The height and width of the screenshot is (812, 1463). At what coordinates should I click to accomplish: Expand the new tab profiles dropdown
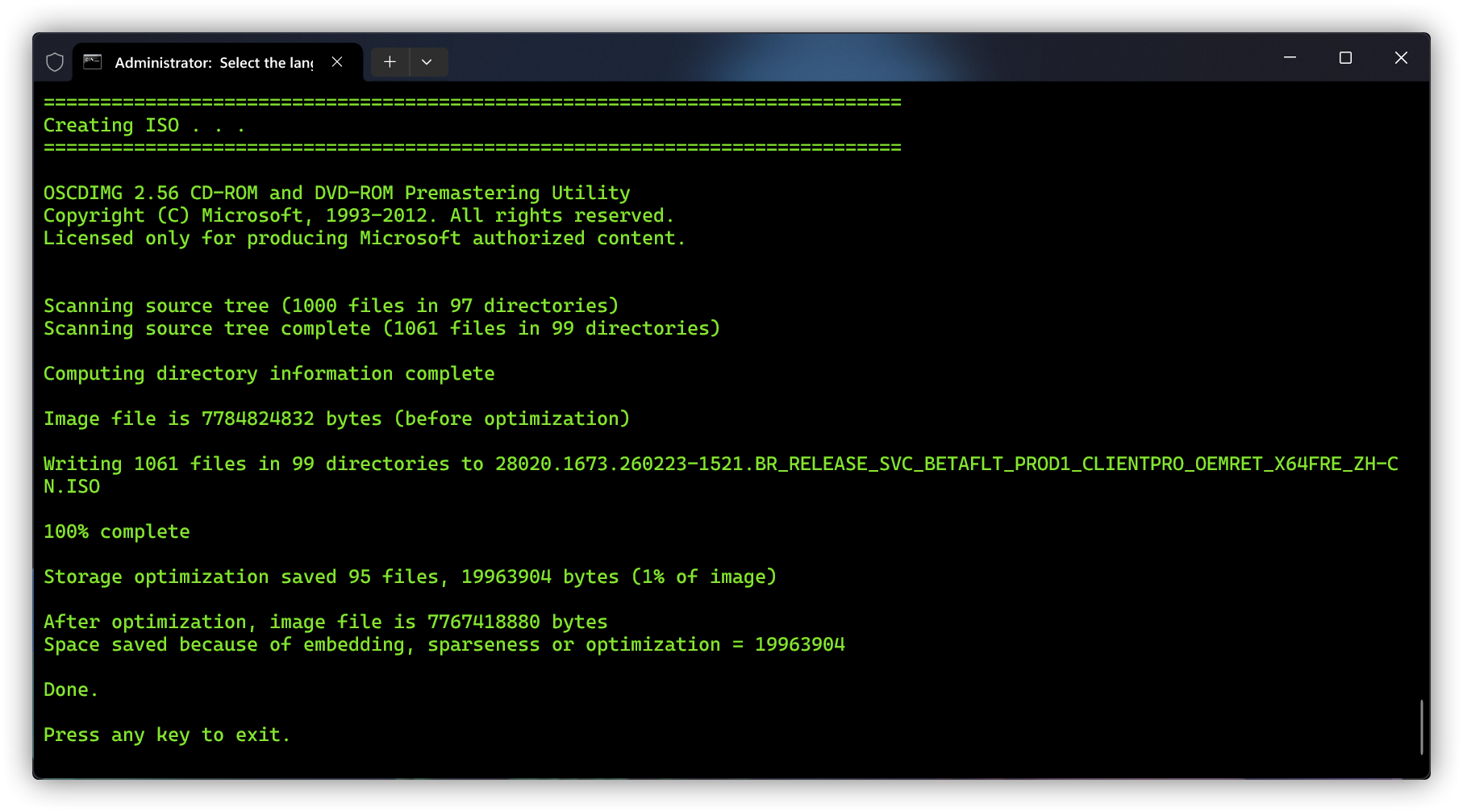(x=427, y=62)
